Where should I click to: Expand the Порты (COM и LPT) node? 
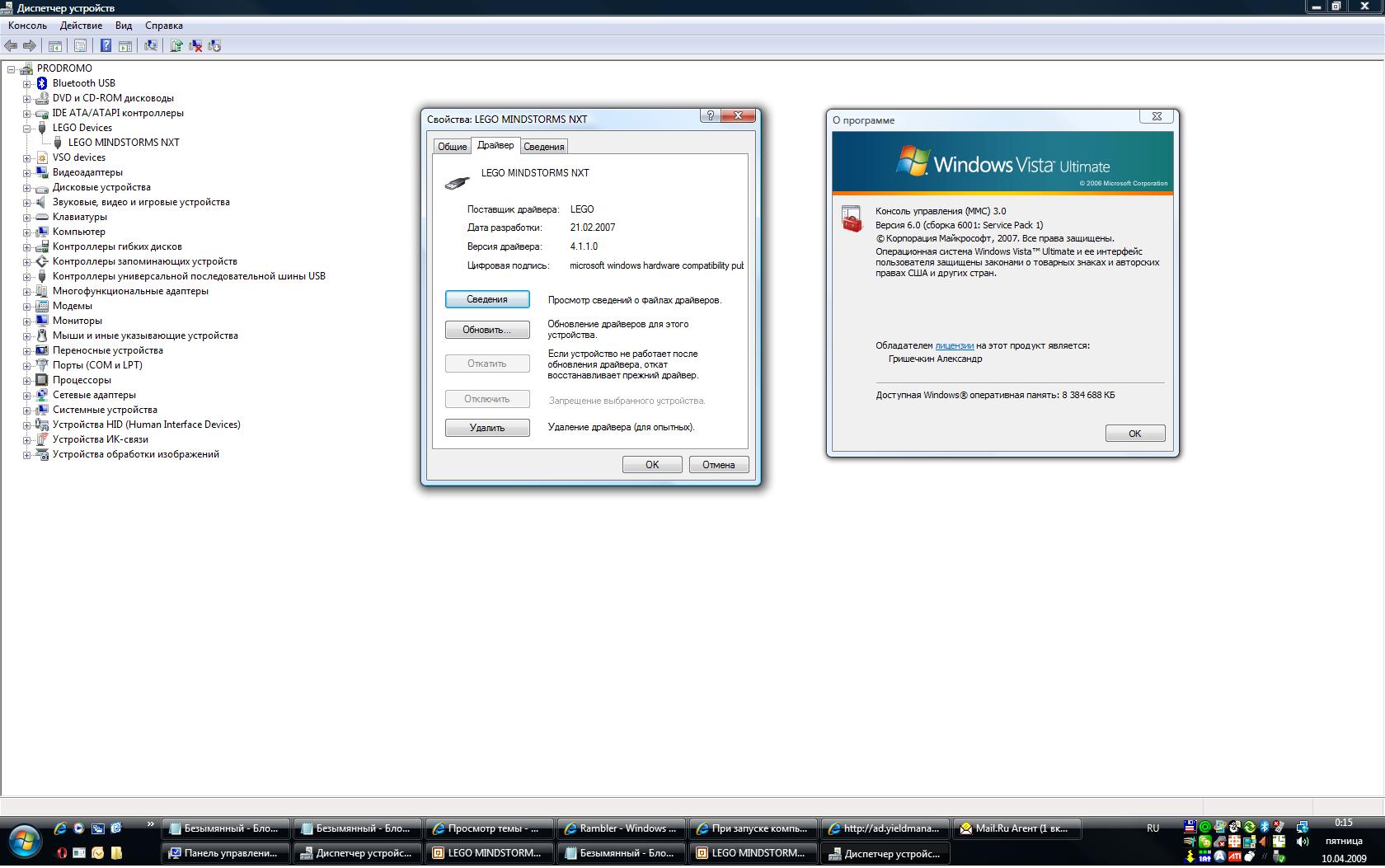pyautogui.click(x=27, y=366)
